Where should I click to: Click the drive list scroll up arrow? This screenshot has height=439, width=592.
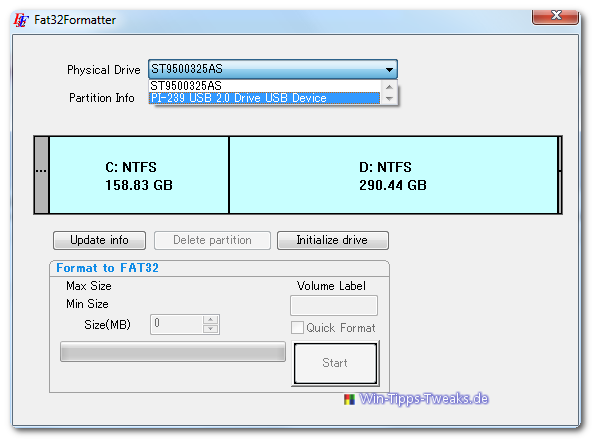click(x=389, y=87)
